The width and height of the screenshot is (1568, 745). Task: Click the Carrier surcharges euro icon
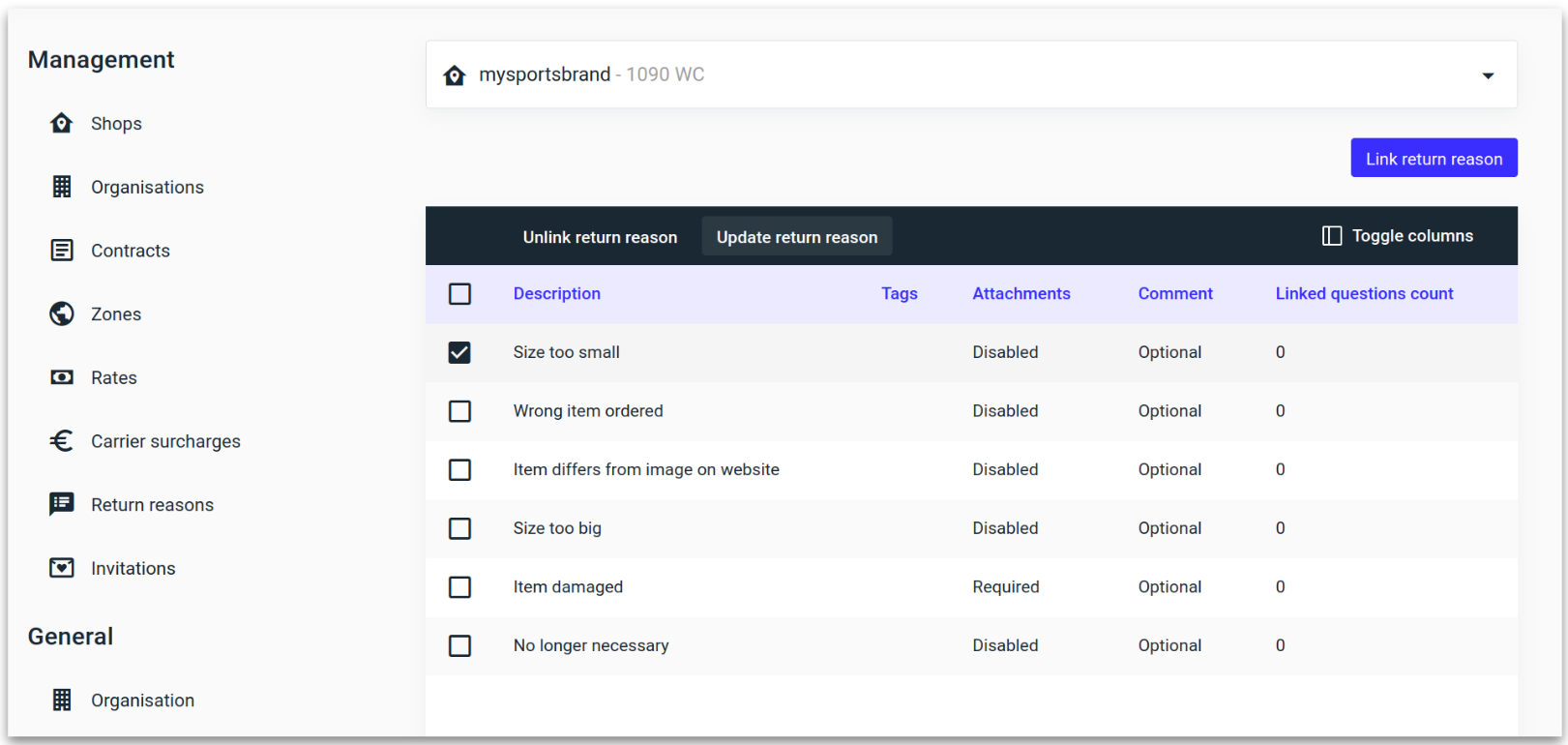click(62, 441)
